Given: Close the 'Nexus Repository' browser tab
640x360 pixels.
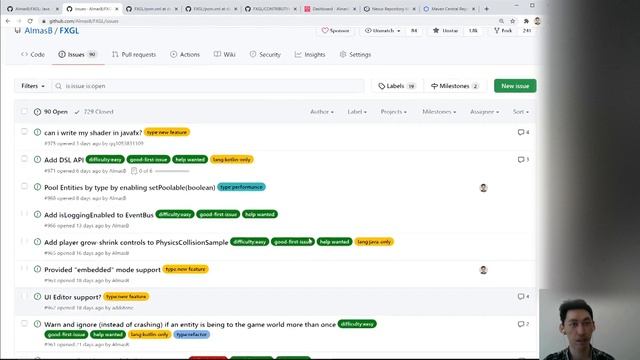Looking at the screenshot, I should (x=414, y=9).
